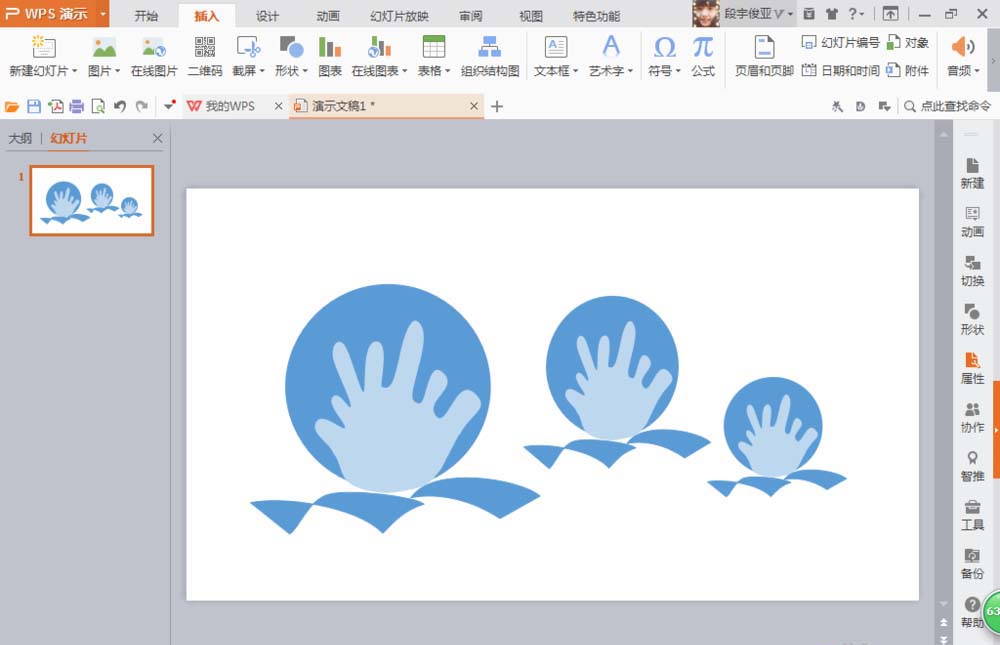Switch to the 幻灯片放映 ribbon tab
The width and height of the screenshot is (1000, 645).
[x=399, y=16]
